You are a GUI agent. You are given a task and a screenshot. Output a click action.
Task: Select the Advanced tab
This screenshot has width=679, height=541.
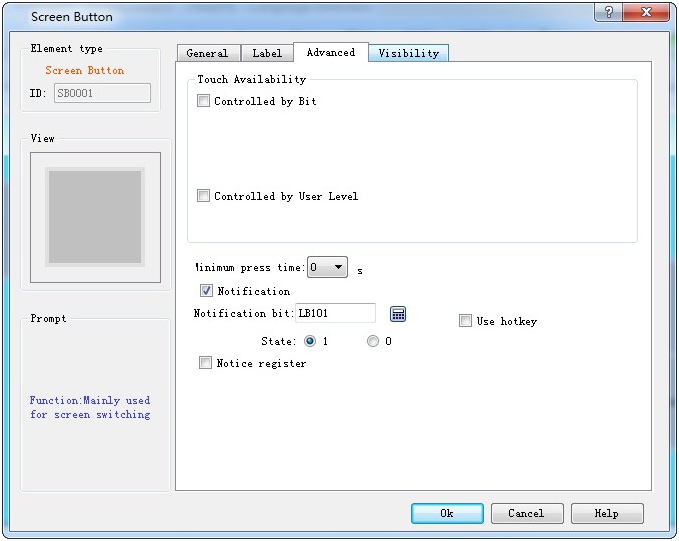point(331,52)
